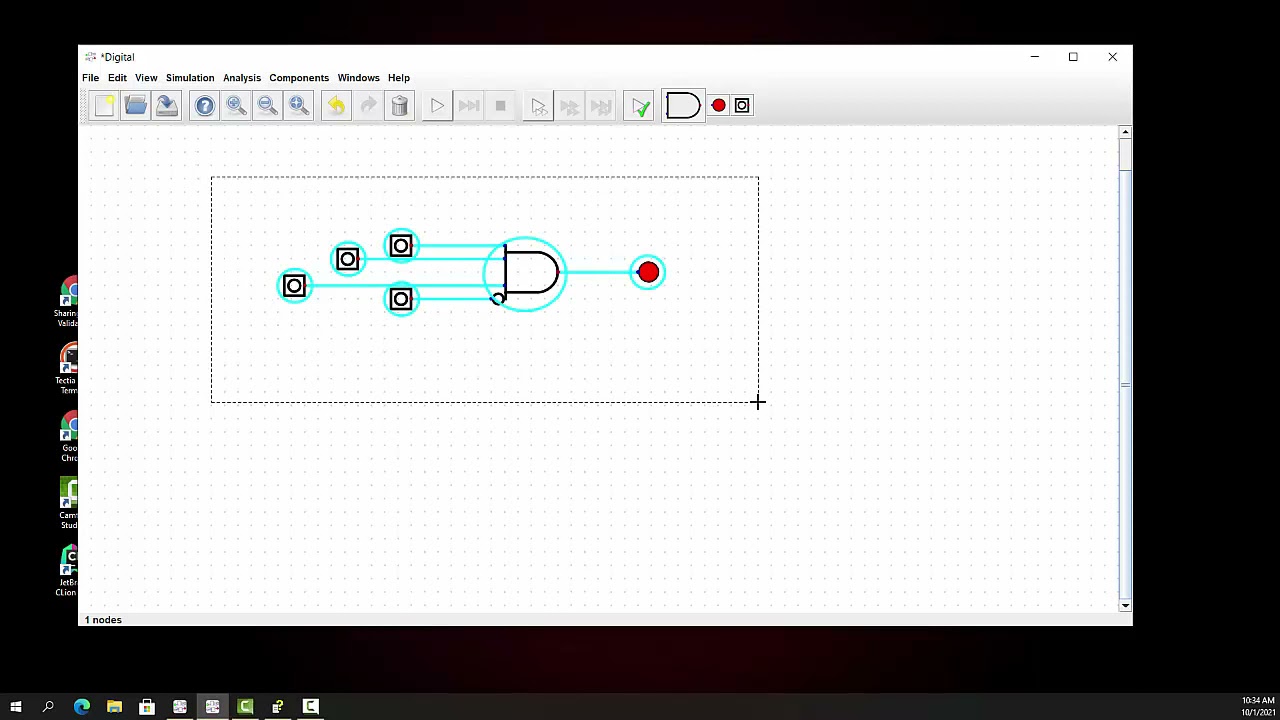Screen dimensions: 1280x720
Task: Click the leftmost magnifier zoom icon
Action: click(x=236, y=106)
